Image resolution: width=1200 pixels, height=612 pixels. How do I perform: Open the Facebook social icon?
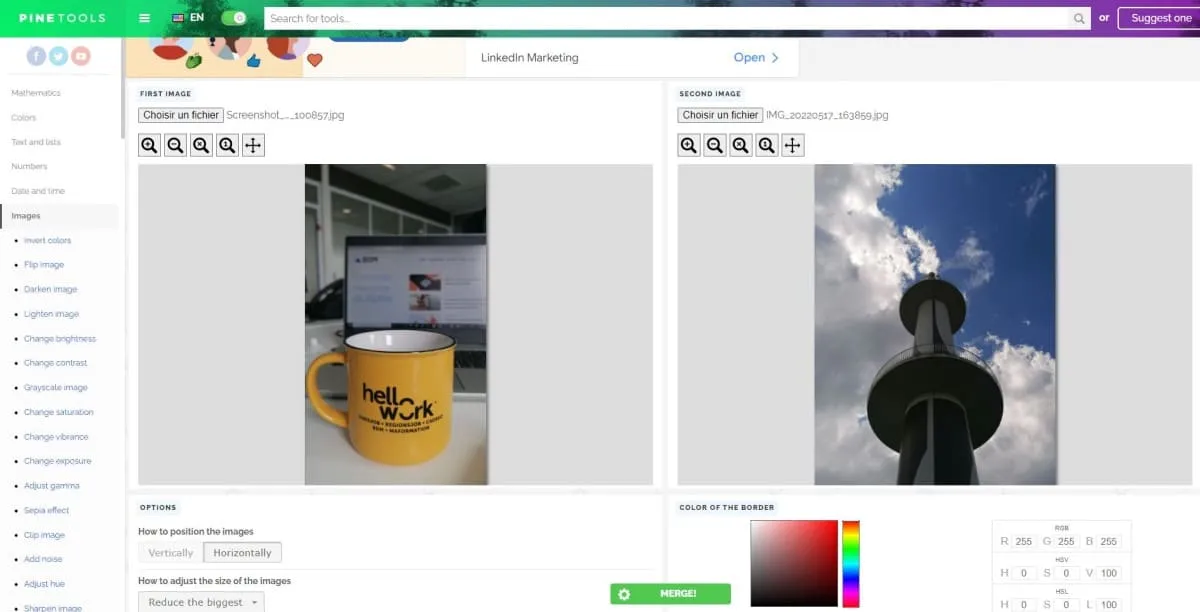click(37, 56)
